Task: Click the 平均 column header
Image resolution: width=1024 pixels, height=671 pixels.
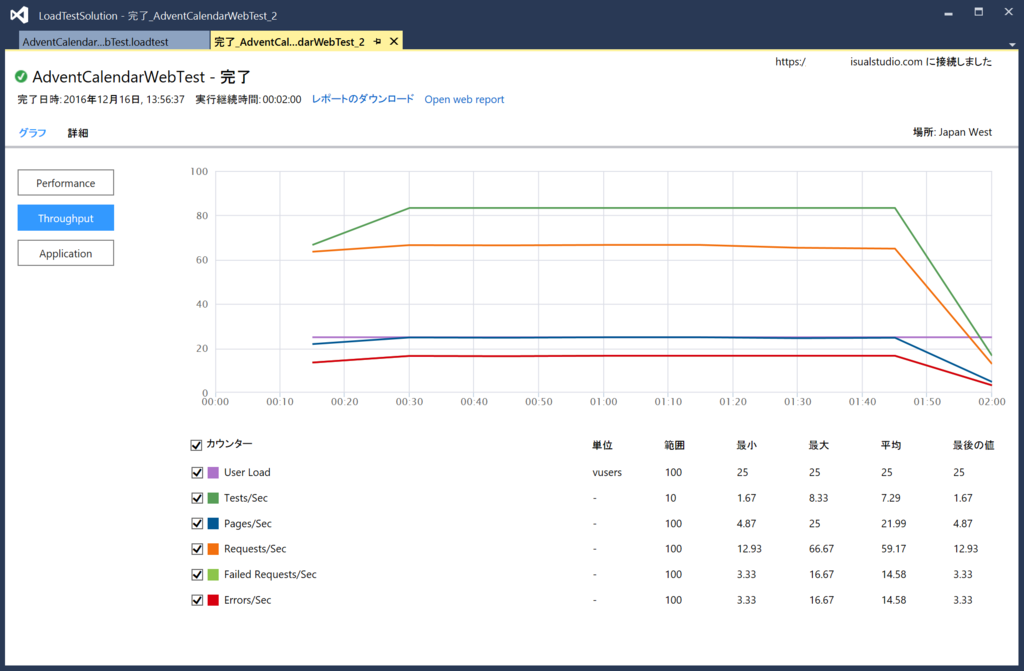Action: [891, 445]
